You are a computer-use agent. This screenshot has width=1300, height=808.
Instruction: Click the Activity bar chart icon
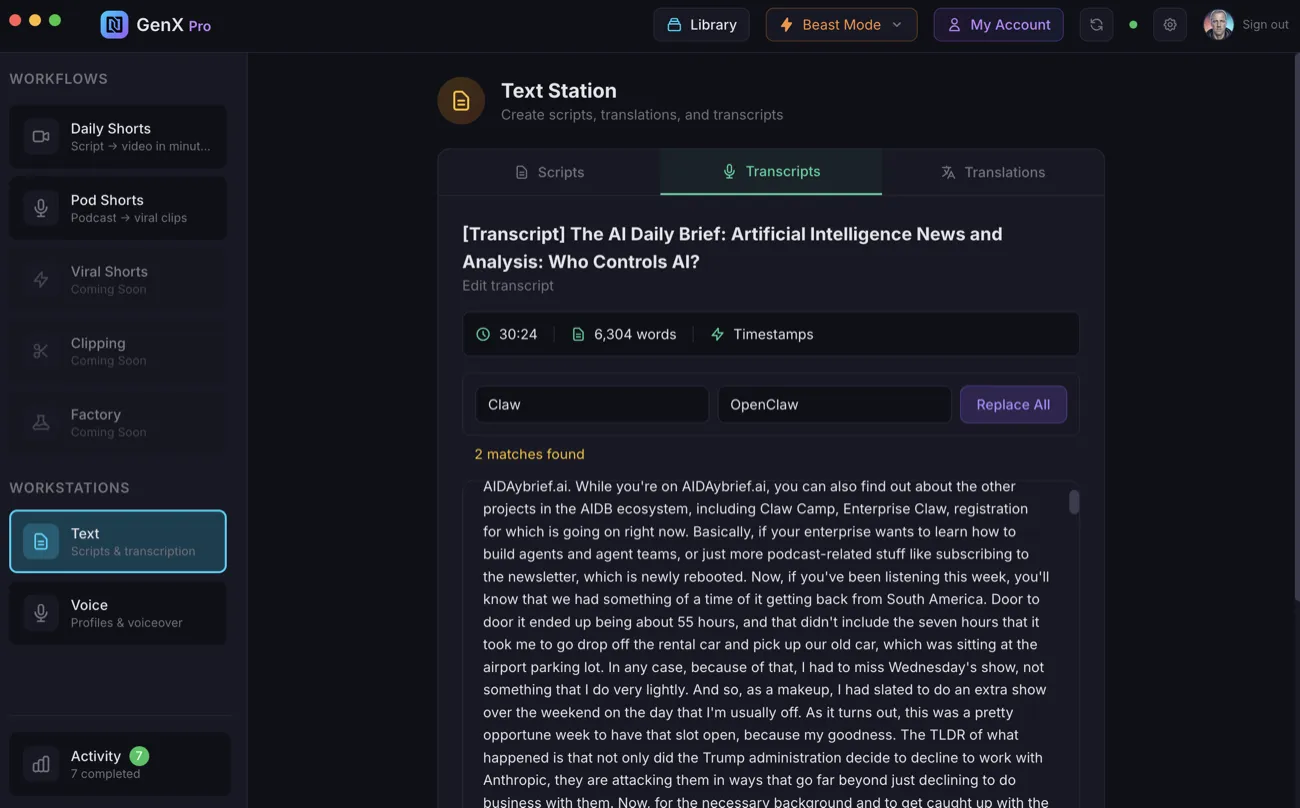[40, 764]
